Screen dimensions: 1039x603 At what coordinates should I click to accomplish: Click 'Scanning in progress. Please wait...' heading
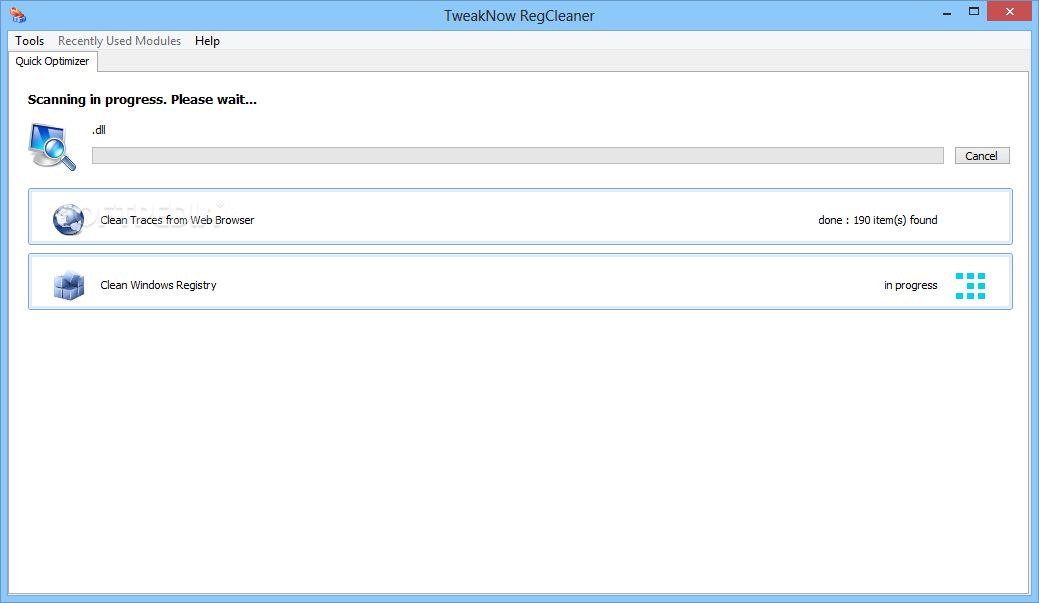point(142,99)
